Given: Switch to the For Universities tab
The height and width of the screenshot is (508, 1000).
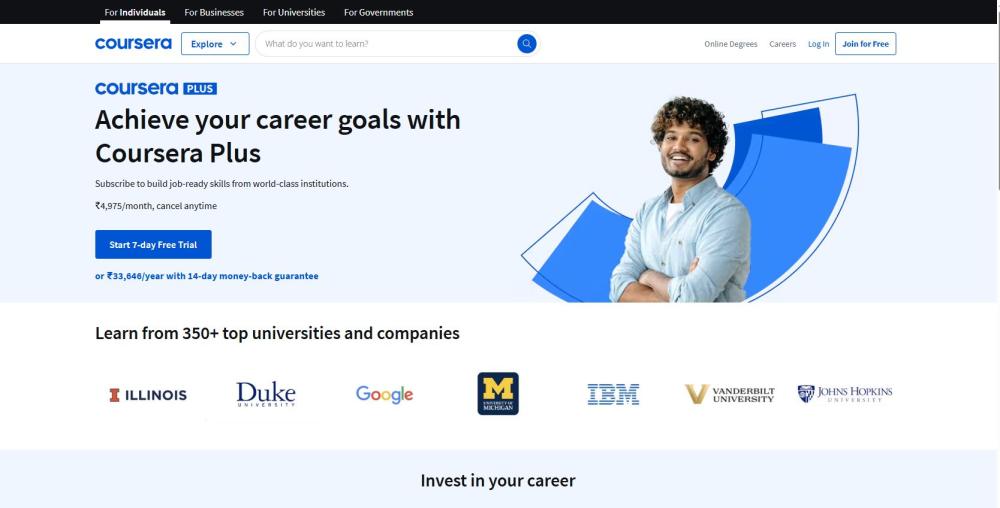Looking at the screenshot, I should (293, 12).
